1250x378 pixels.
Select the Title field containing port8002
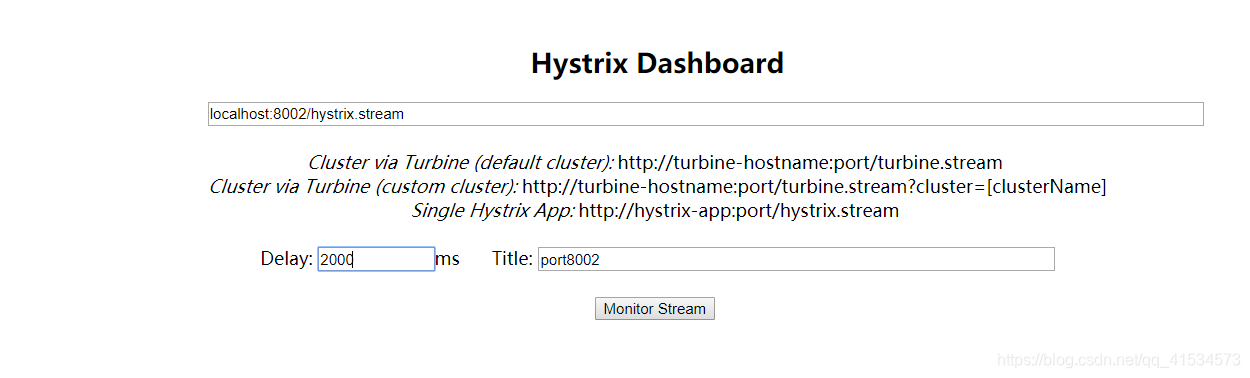click(796, 259)
